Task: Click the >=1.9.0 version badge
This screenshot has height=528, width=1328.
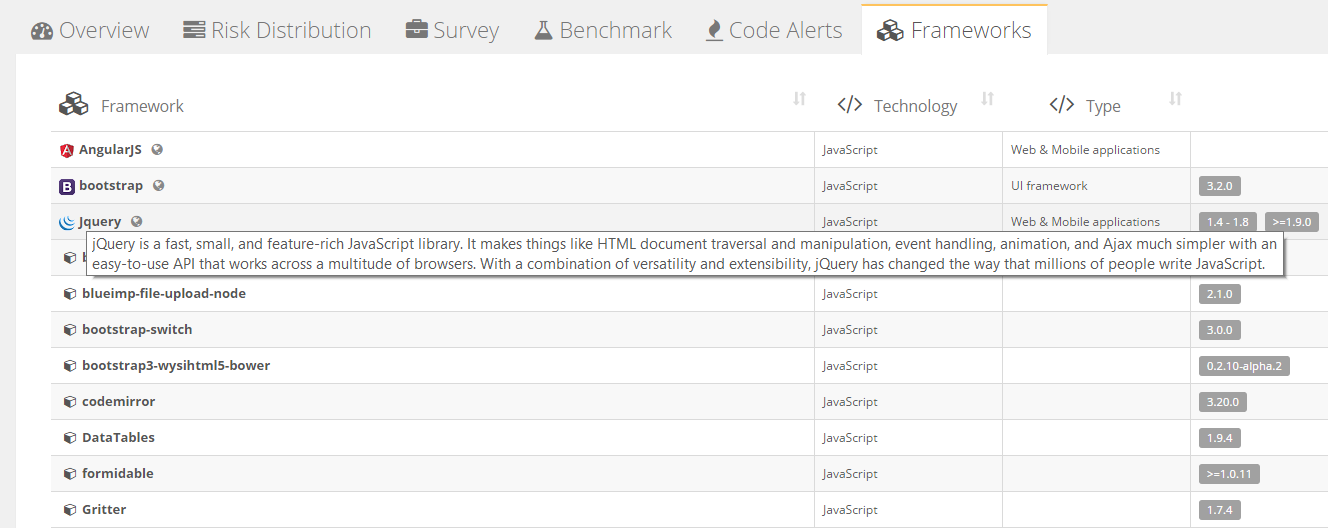Action: coord(1292,222)
